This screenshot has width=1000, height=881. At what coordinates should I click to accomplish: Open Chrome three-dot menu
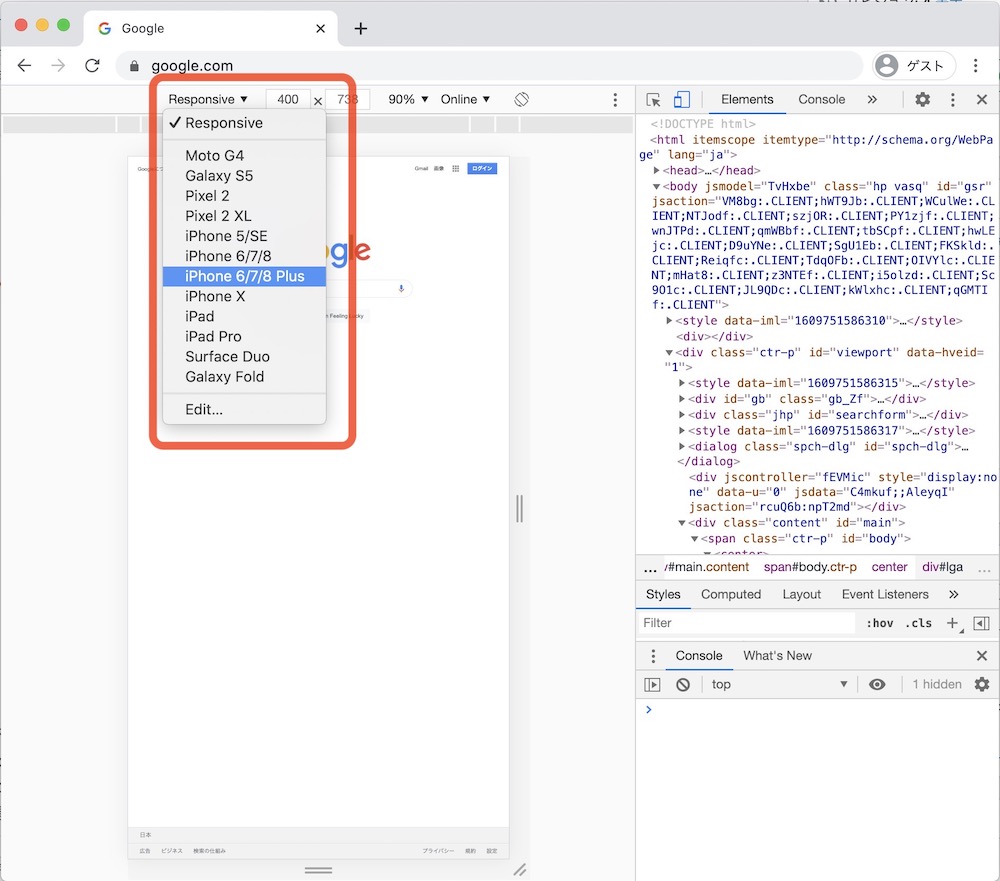click(975, 66)
